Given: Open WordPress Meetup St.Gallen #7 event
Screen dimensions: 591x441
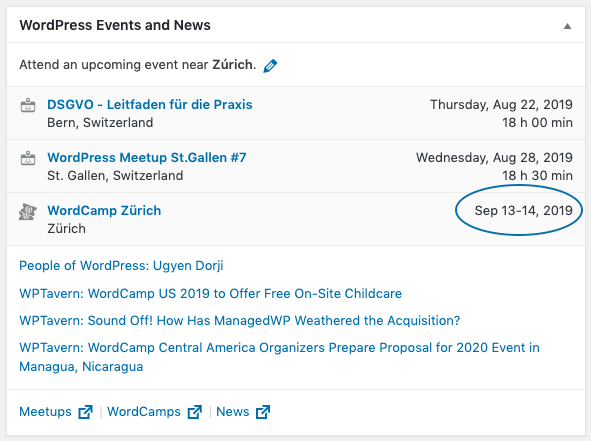Looking at the screenshot, I should click(147, 157).
